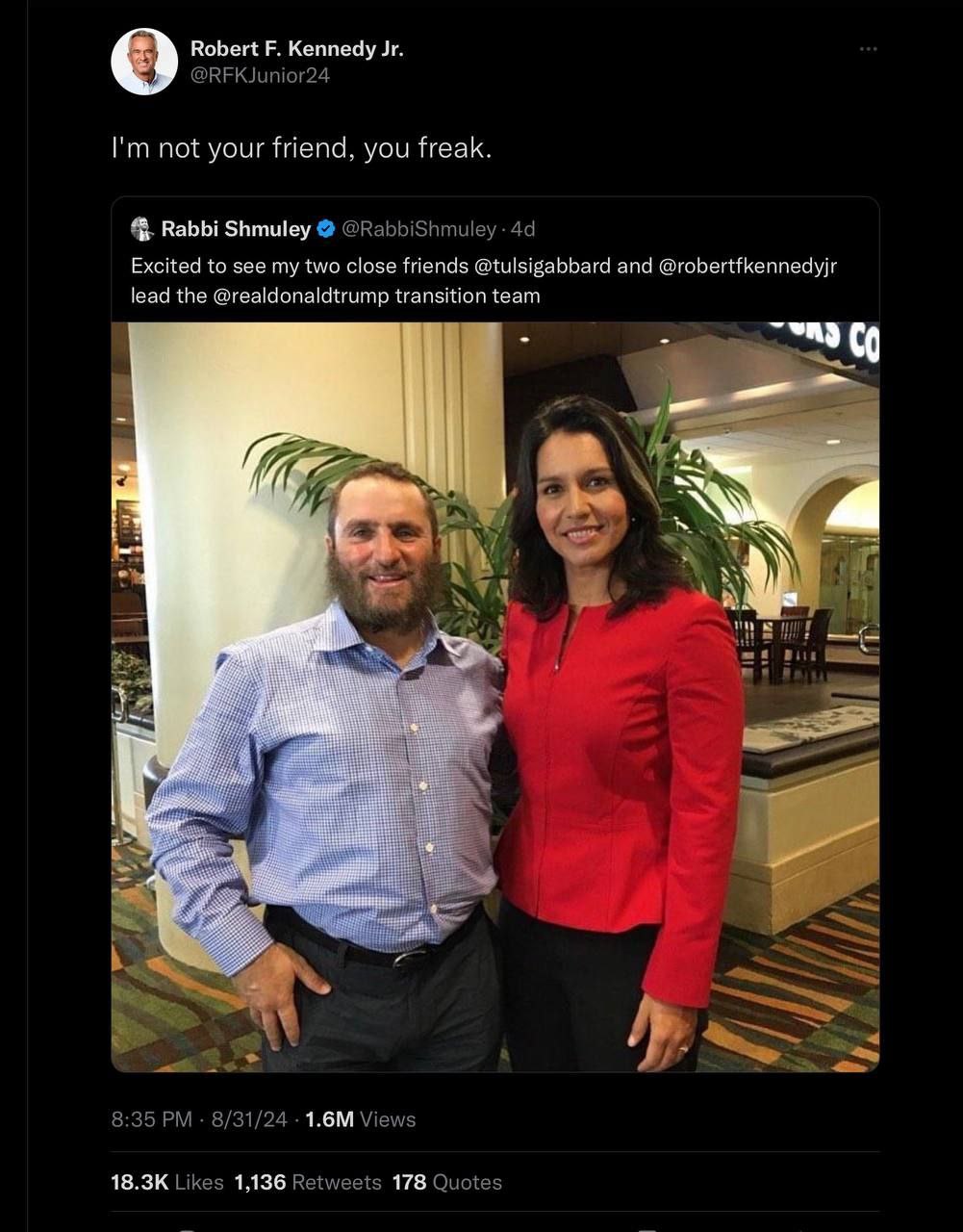
Task: Show the 18.3K Likes list
Action: coord(167,1182)
